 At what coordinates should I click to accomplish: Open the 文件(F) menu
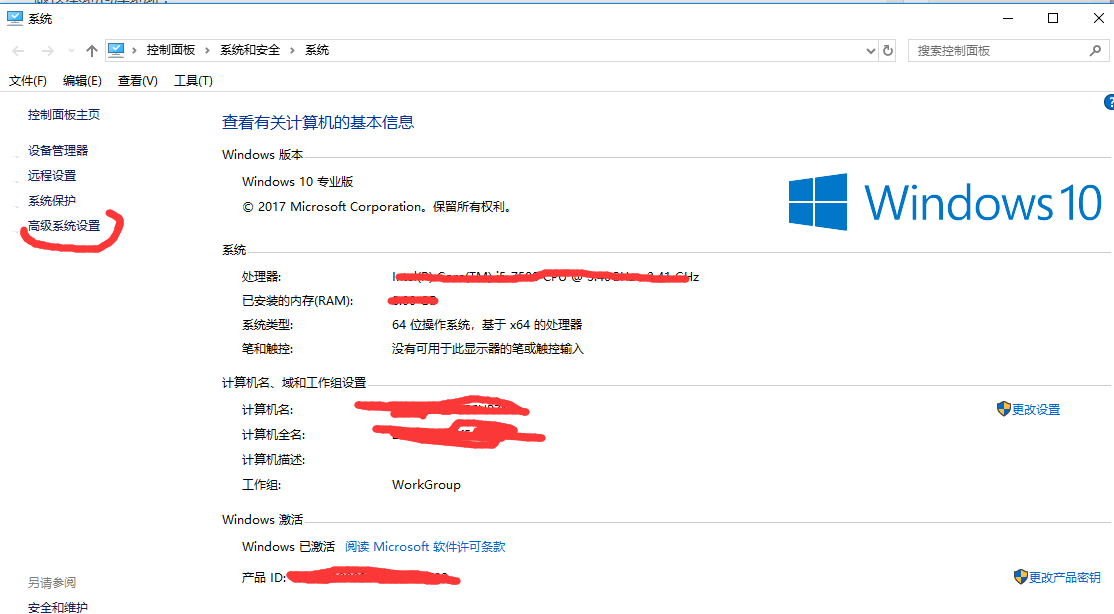(x=28, y=81)
